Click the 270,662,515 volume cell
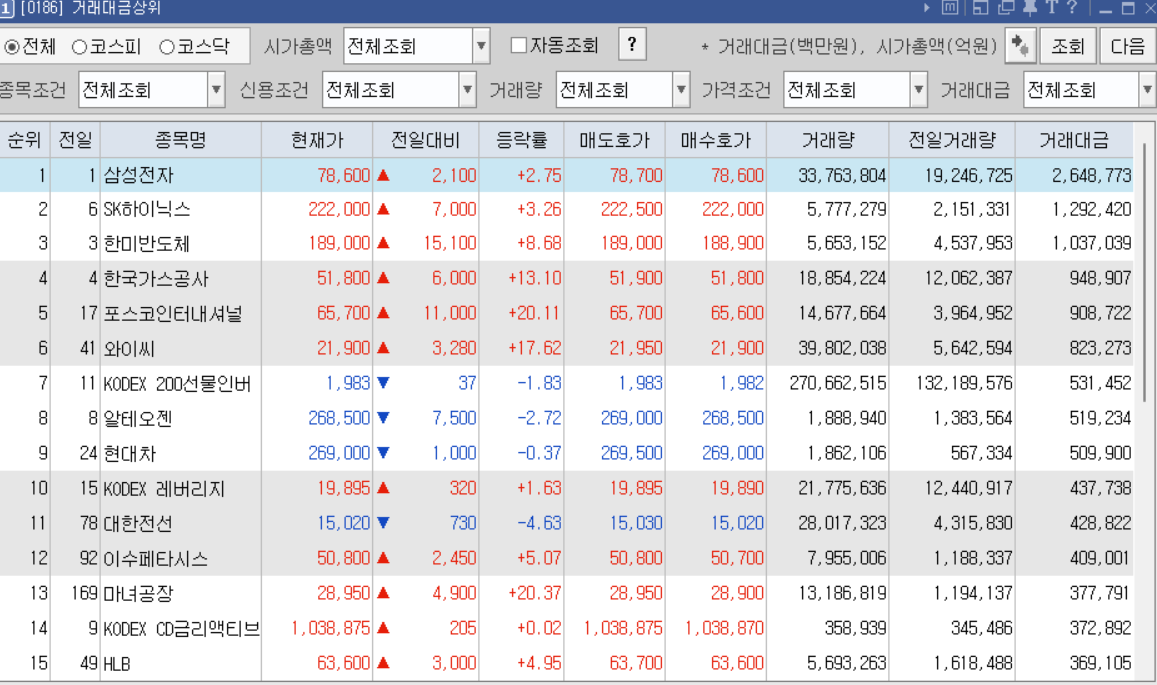The width and height of the screenshot is (1157, 685). 837,384
